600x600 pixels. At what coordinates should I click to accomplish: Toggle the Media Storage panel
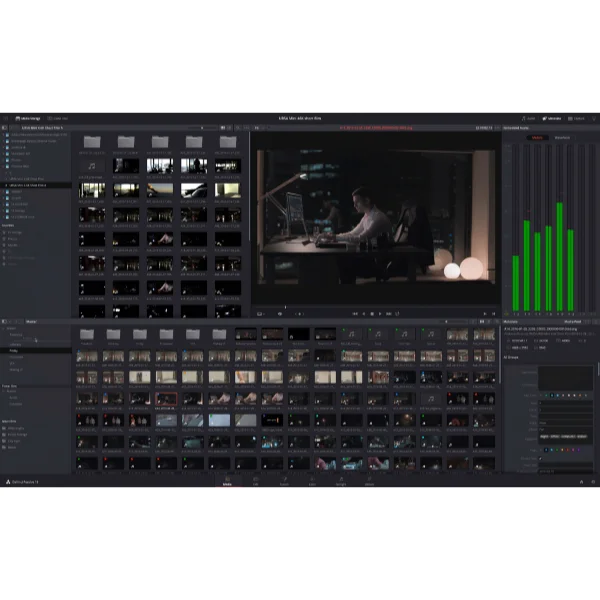[28, 118]
